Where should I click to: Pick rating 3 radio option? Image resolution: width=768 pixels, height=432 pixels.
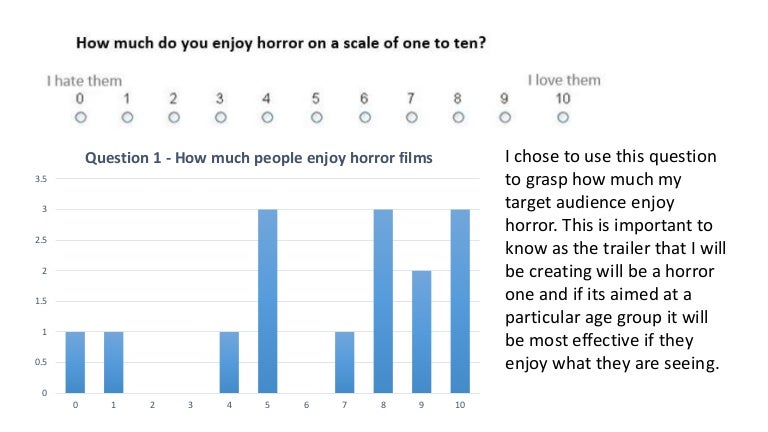click(x=221, y=117)
